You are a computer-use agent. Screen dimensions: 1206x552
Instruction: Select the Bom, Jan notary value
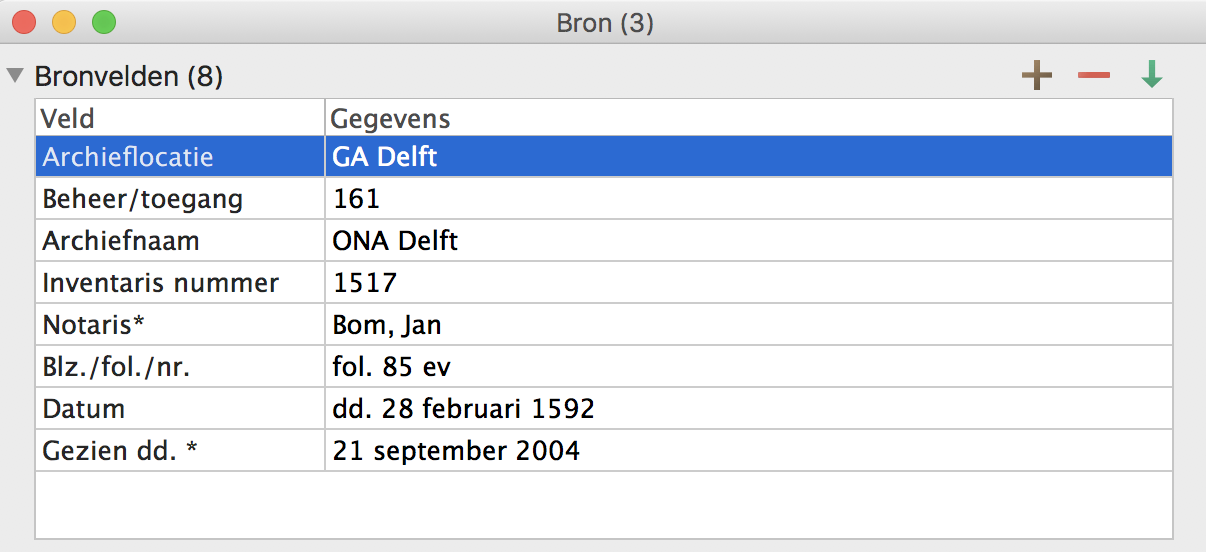pos(386,325)
